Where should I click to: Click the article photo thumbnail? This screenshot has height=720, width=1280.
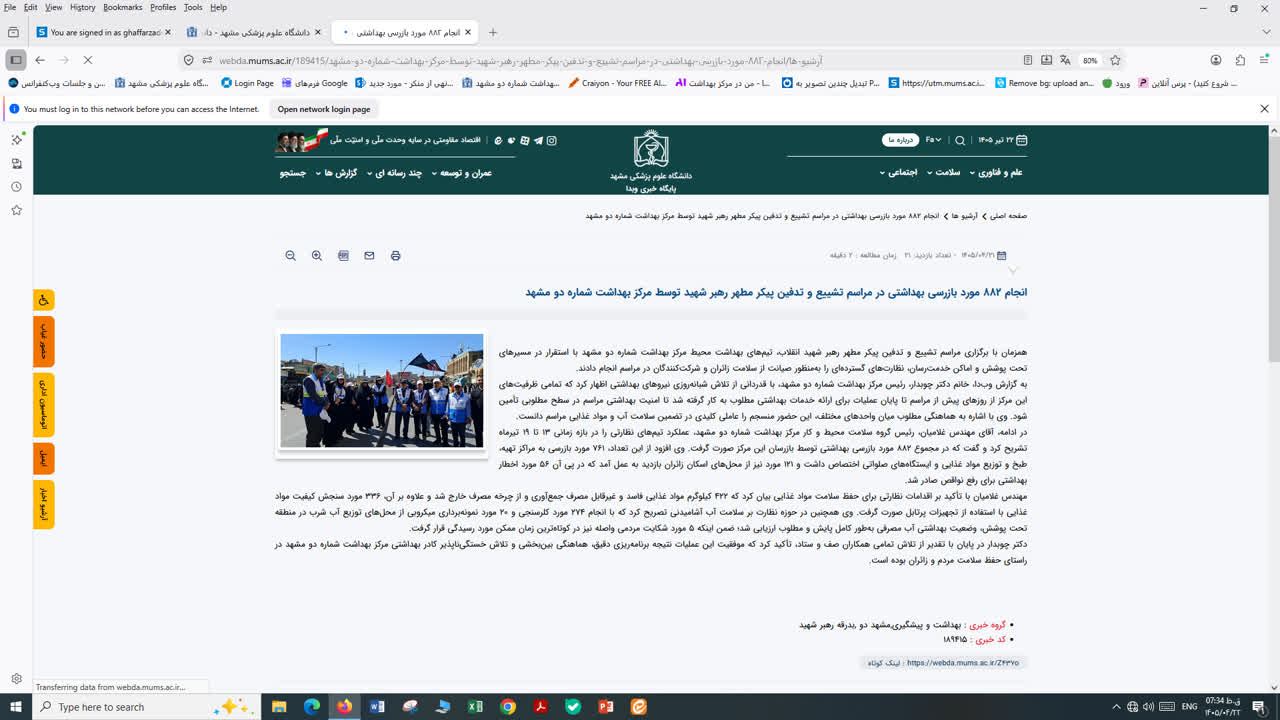(382, 391)
